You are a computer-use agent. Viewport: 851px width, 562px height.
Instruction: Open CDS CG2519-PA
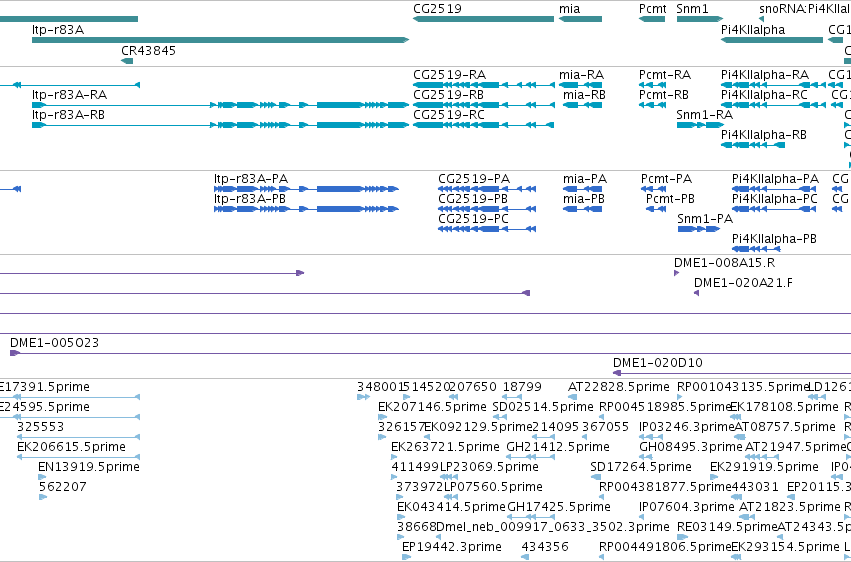click(x=487, y=189)
